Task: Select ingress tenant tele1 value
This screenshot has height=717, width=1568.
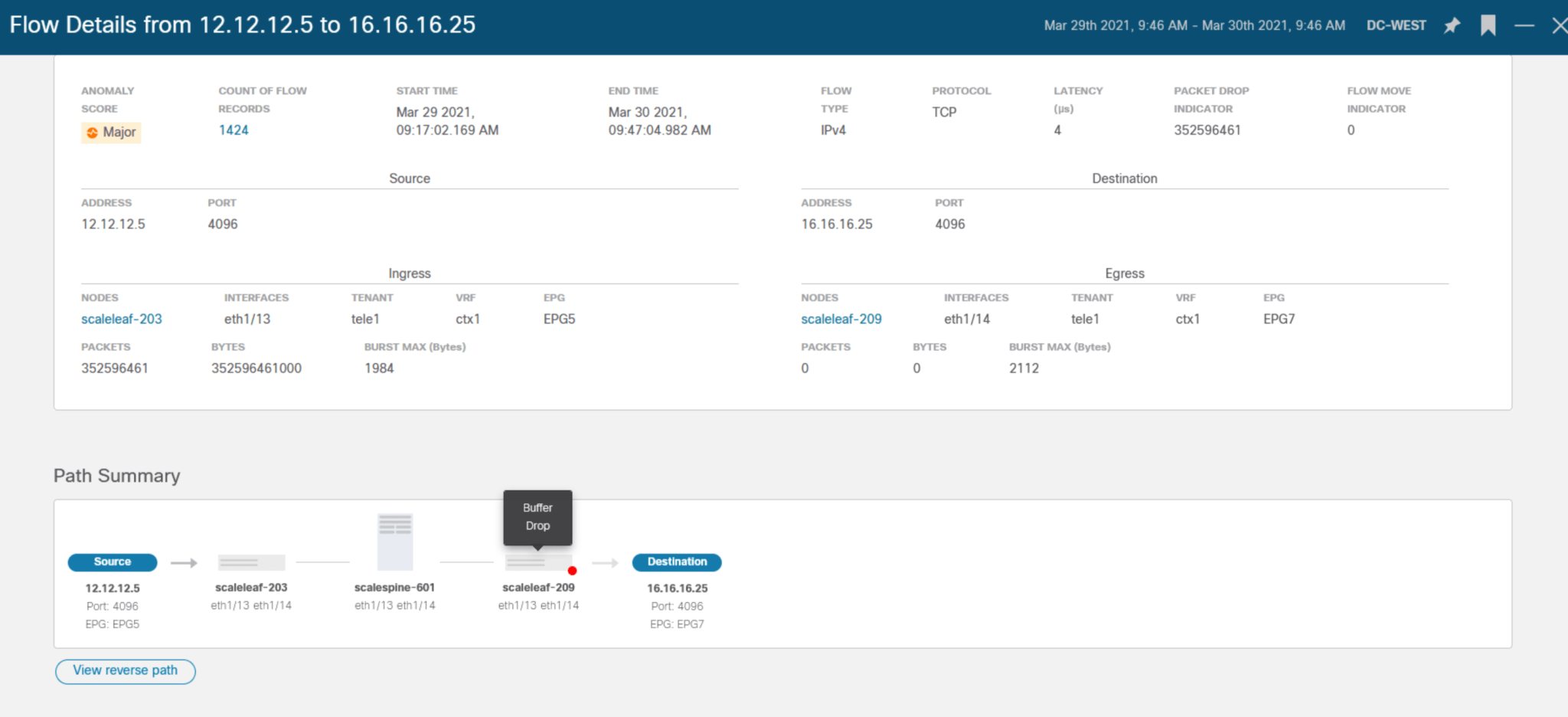Action: (x=365, y=319)
